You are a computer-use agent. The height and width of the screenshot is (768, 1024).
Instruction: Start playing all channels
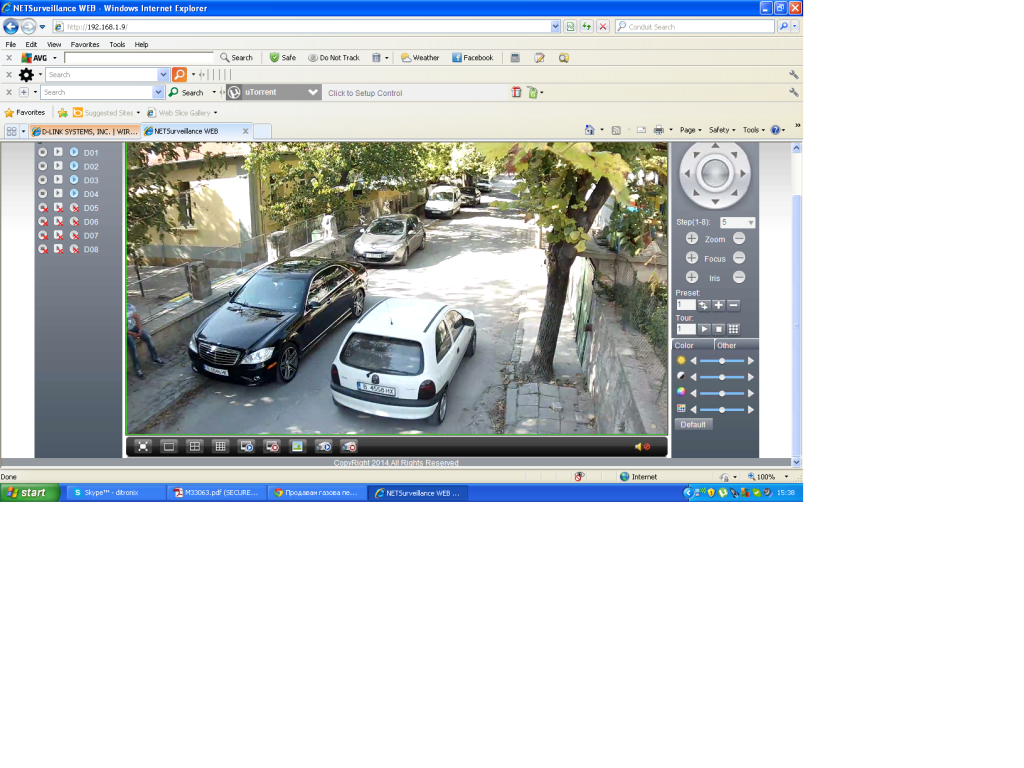pyautogui.click(x=246, y=447)
